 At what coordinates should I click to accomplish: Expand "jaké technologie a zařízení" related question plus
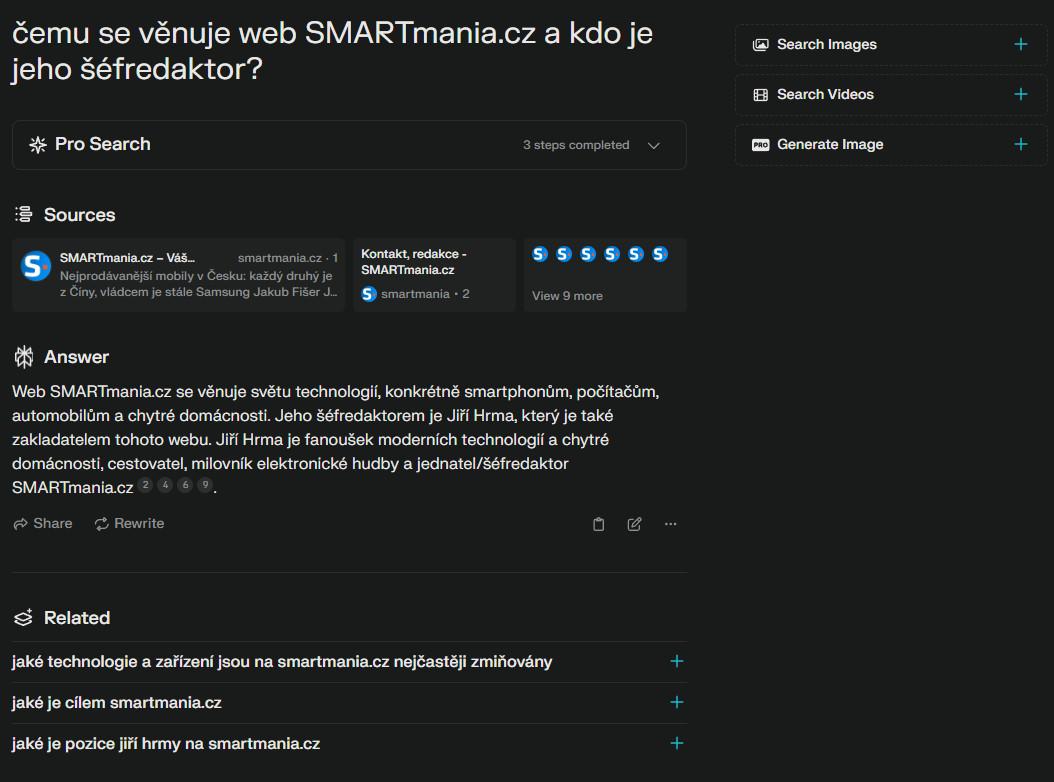[x=676, y=662]
